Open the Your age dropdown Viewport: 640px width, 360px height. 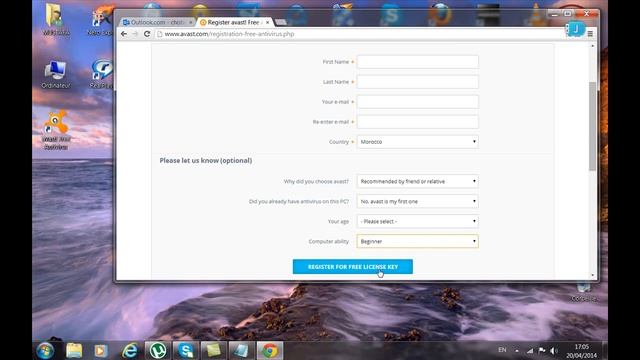pyautogui.click(x=418, y=221)
